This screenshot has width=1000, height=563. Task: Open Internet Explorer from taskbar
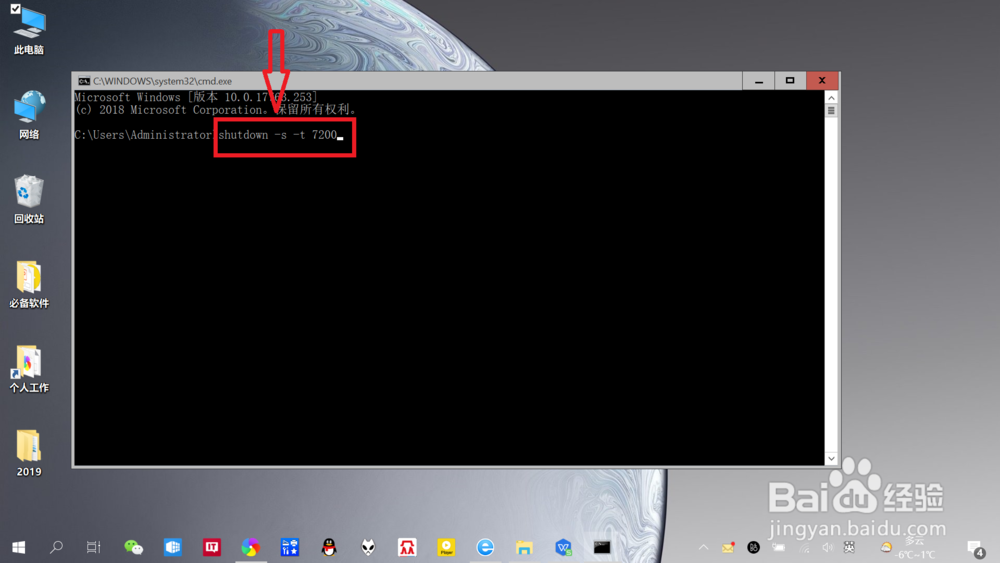(485, 547)
